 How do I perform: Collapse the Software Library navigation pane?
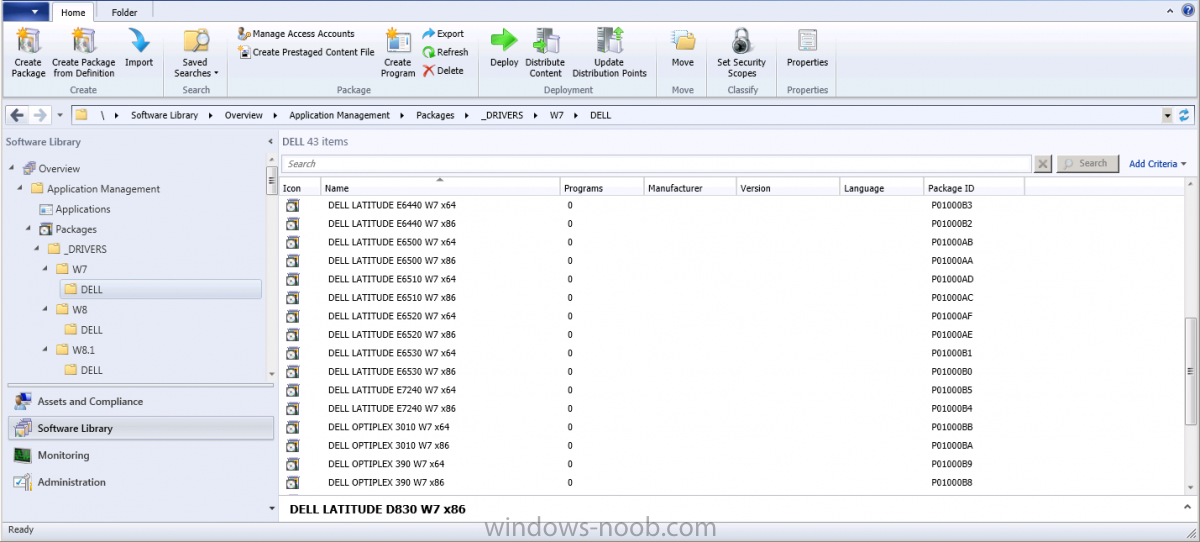(x=269, y=142)
